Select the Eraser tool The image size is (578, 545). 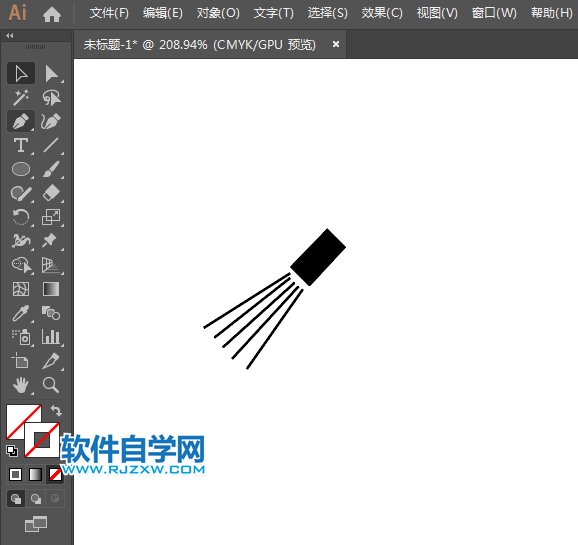click(51, 193)
